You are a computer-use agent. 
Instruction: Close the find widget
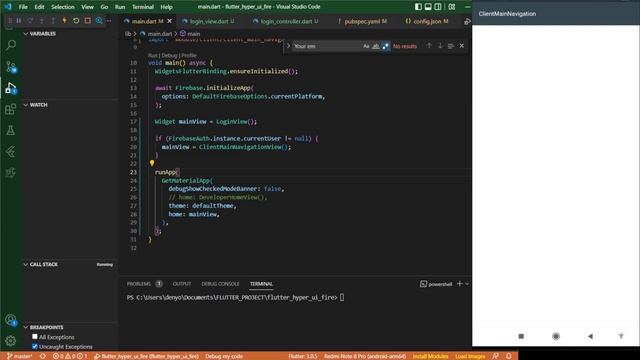[x=462, y=46]
